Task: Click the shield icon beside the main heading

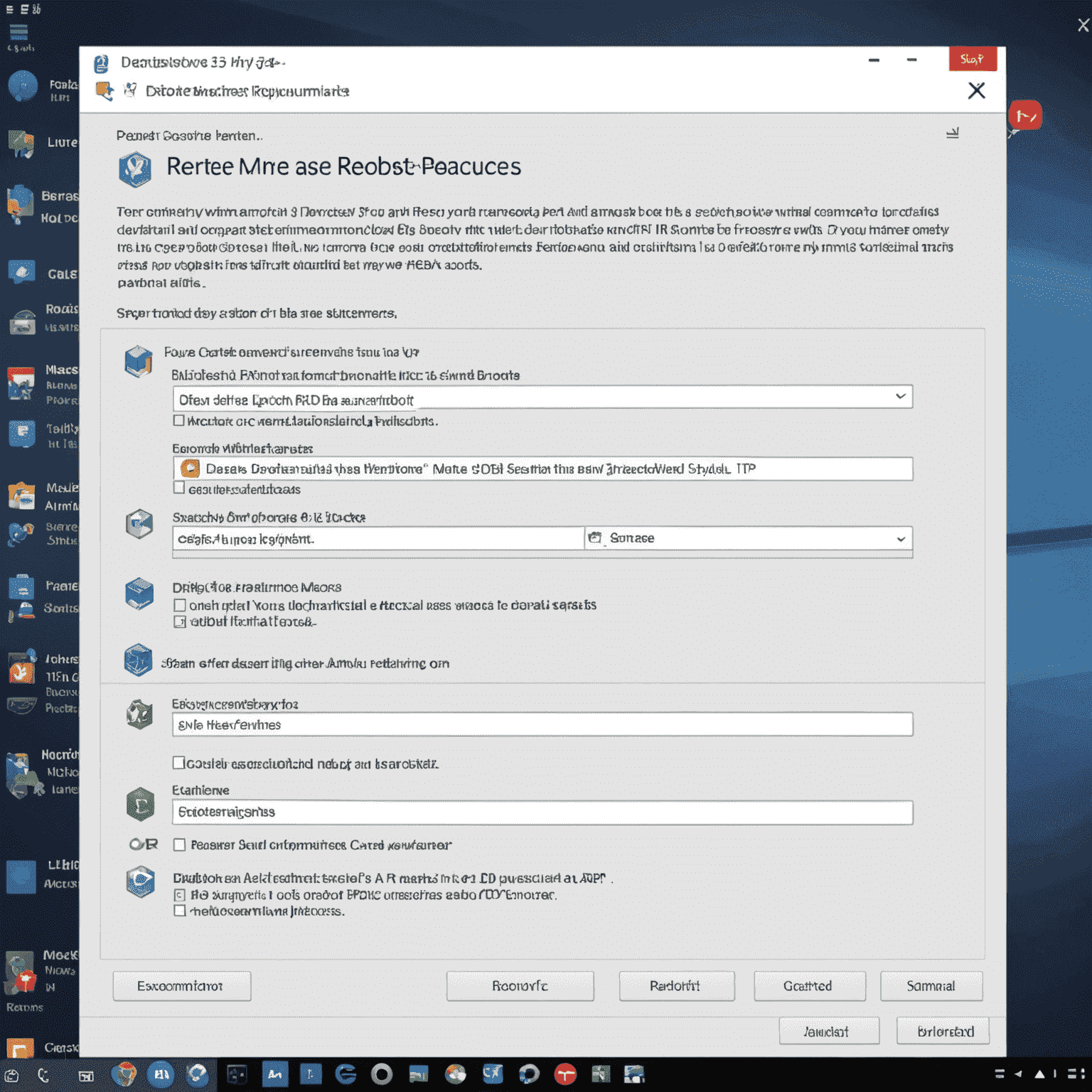Action: tap(134, 169)
